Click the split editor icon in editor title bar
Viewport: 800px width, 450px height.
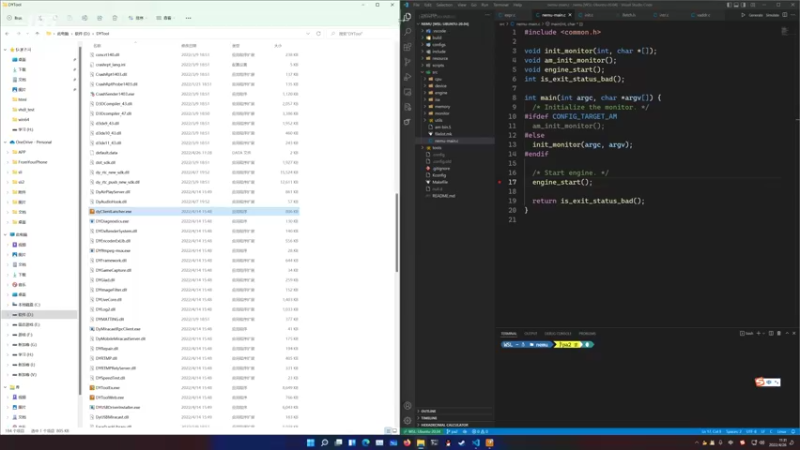[785, 15]
